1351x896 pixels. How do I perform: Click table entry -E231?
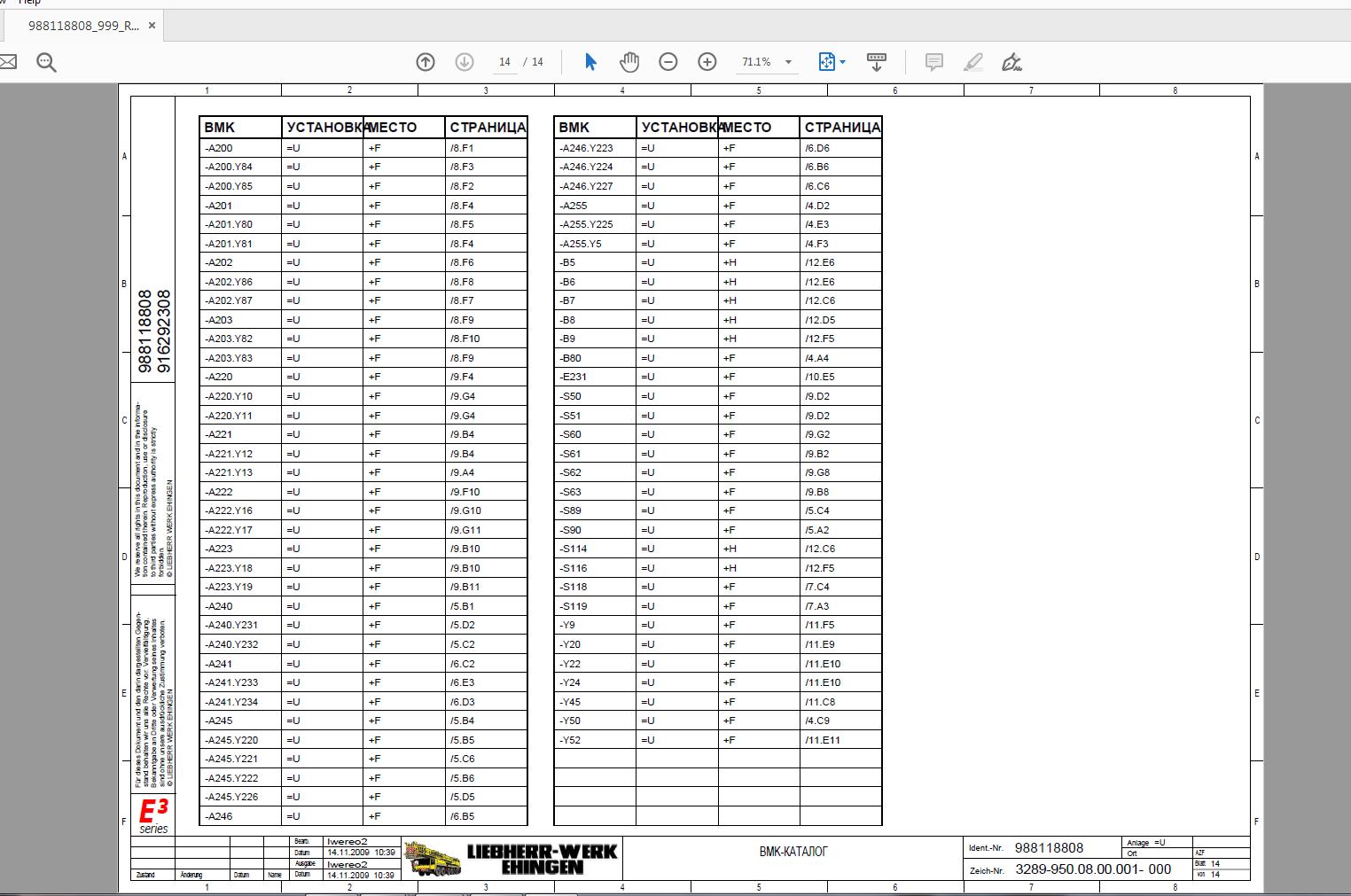click(573, 377)
